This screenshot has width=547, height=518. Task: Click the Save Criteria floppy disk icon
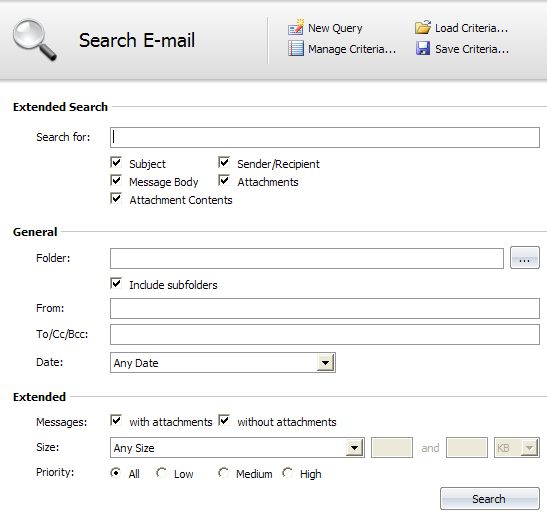coord(423,48)
